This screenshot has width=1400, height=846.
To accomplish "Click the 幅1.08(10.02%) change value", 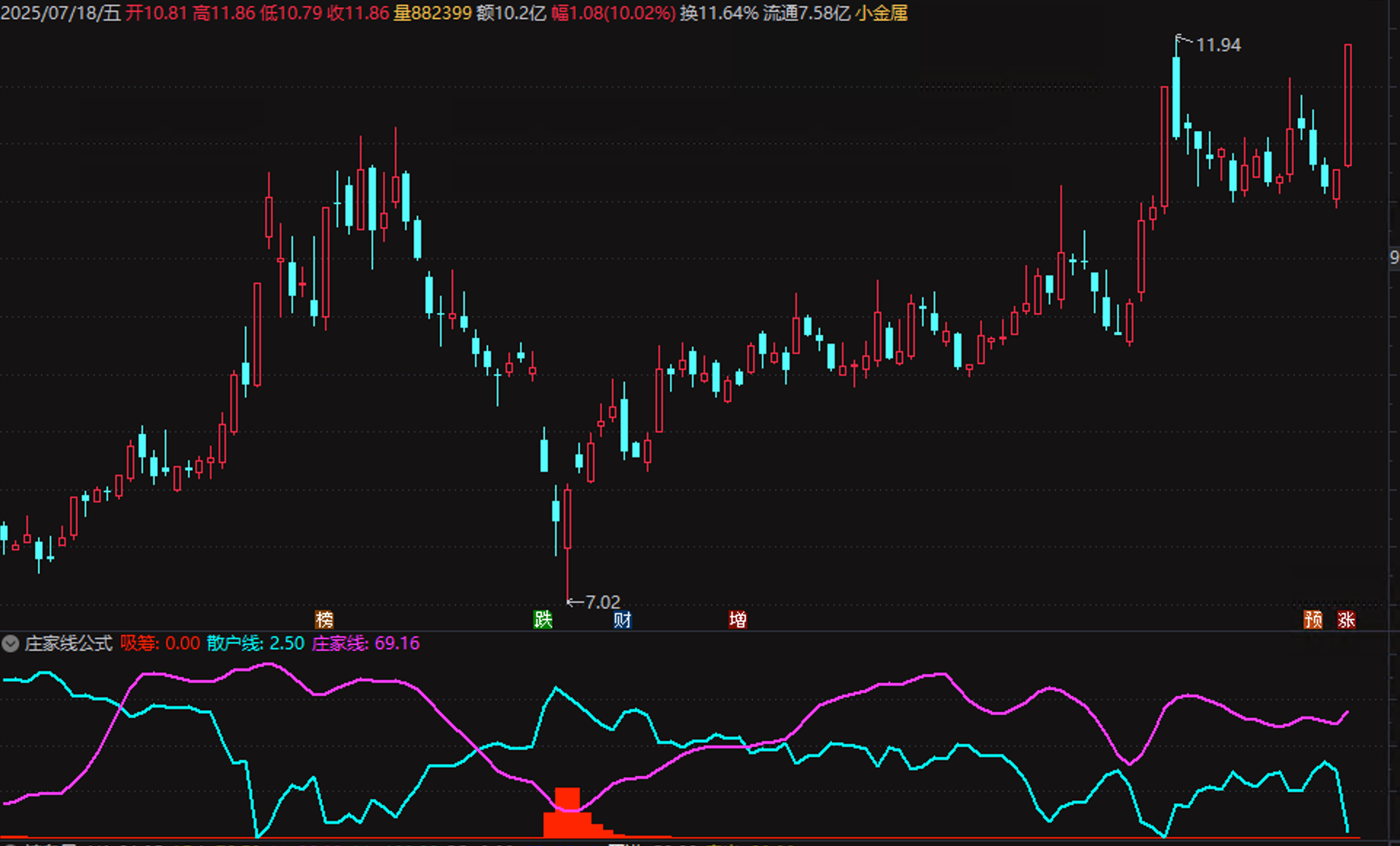I will [x=613, y=13].
